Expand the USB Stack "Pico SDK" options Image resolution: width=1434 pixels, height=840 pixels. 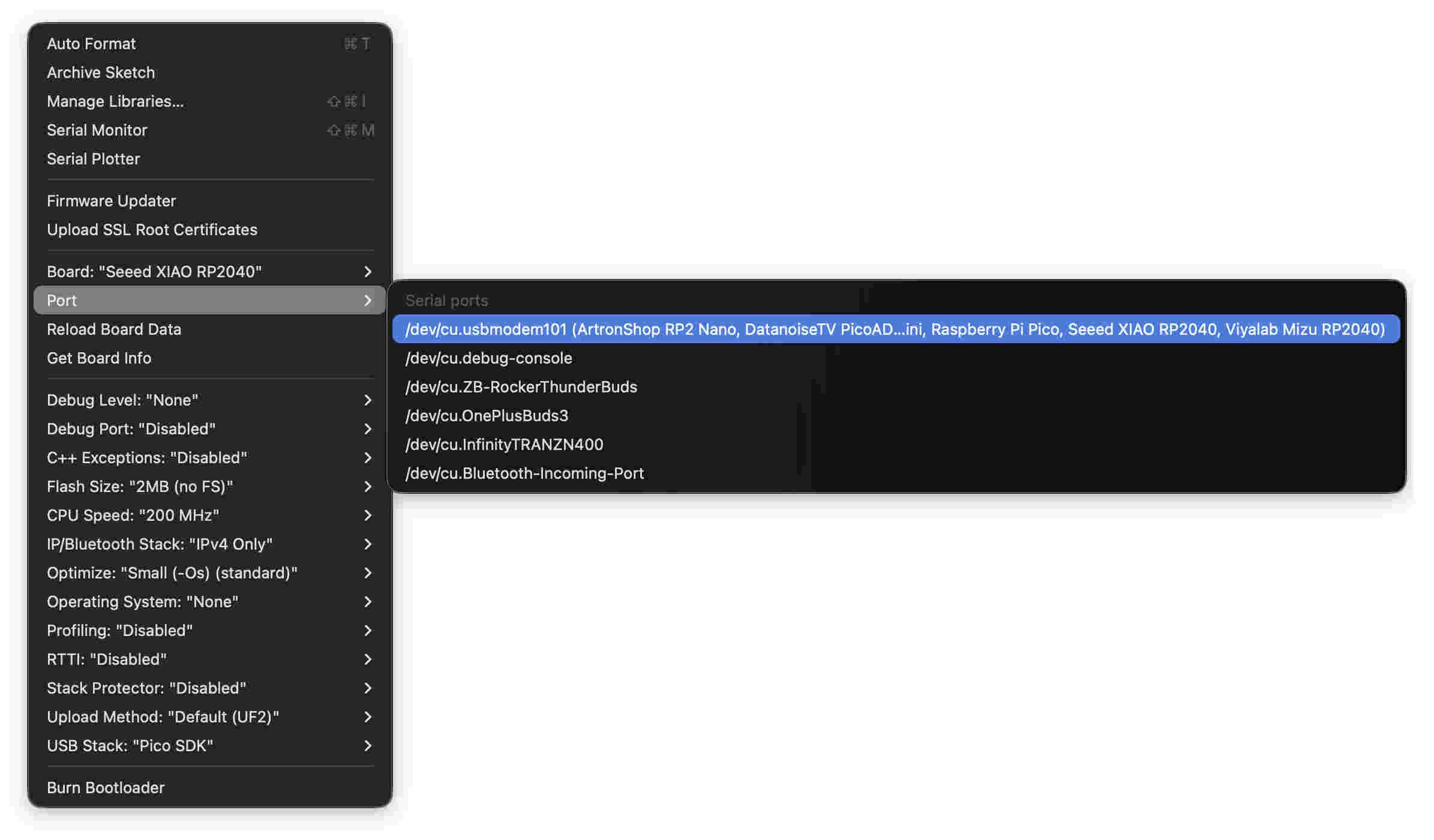209,746
